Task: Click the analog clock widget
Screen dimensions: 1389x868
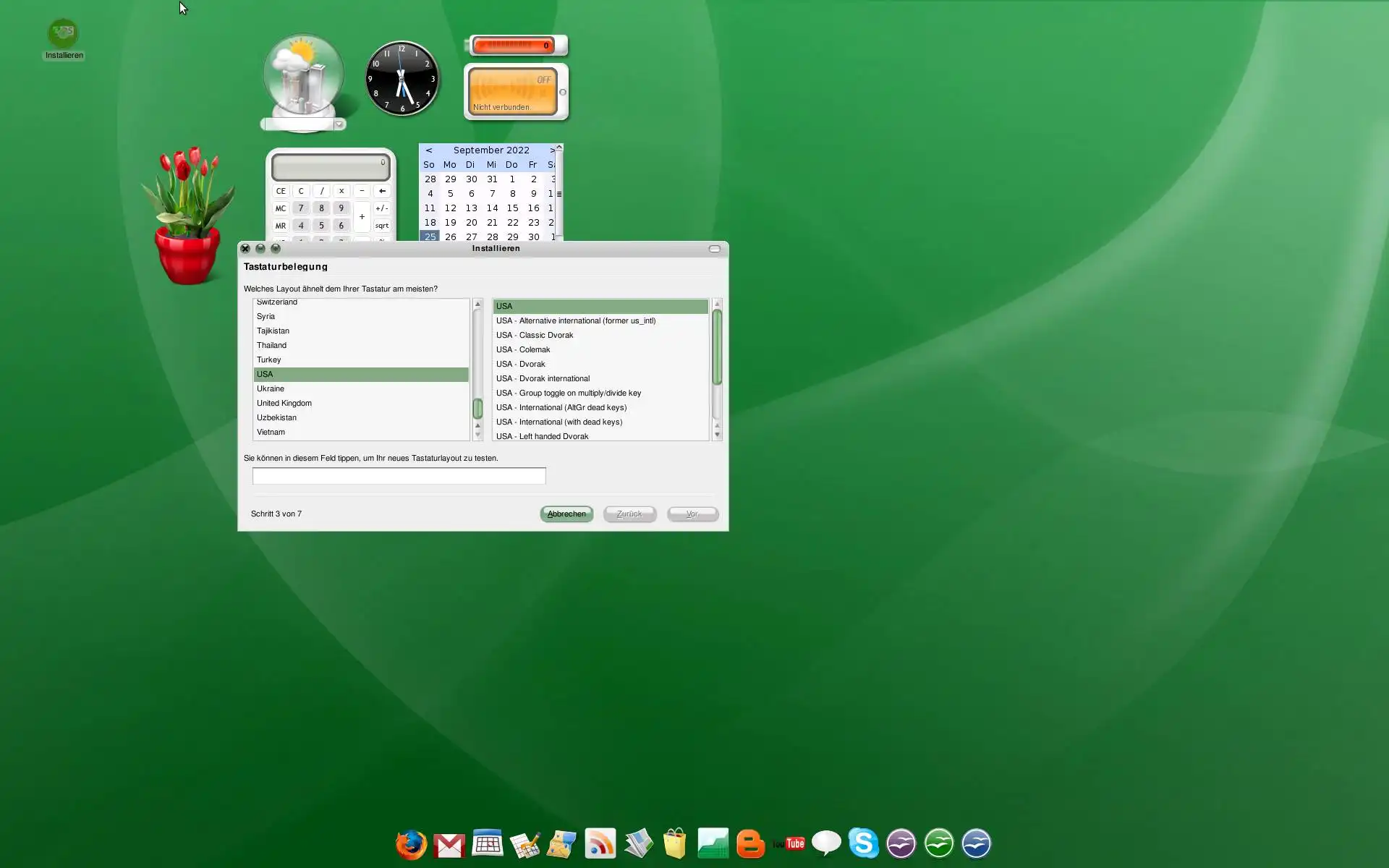Action: coord(402,79)
